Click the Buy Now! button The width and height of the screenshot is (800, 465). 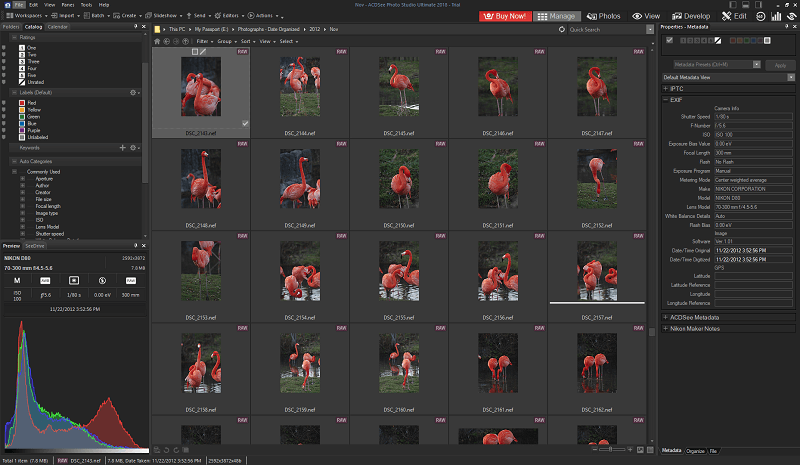coord(505,16)
